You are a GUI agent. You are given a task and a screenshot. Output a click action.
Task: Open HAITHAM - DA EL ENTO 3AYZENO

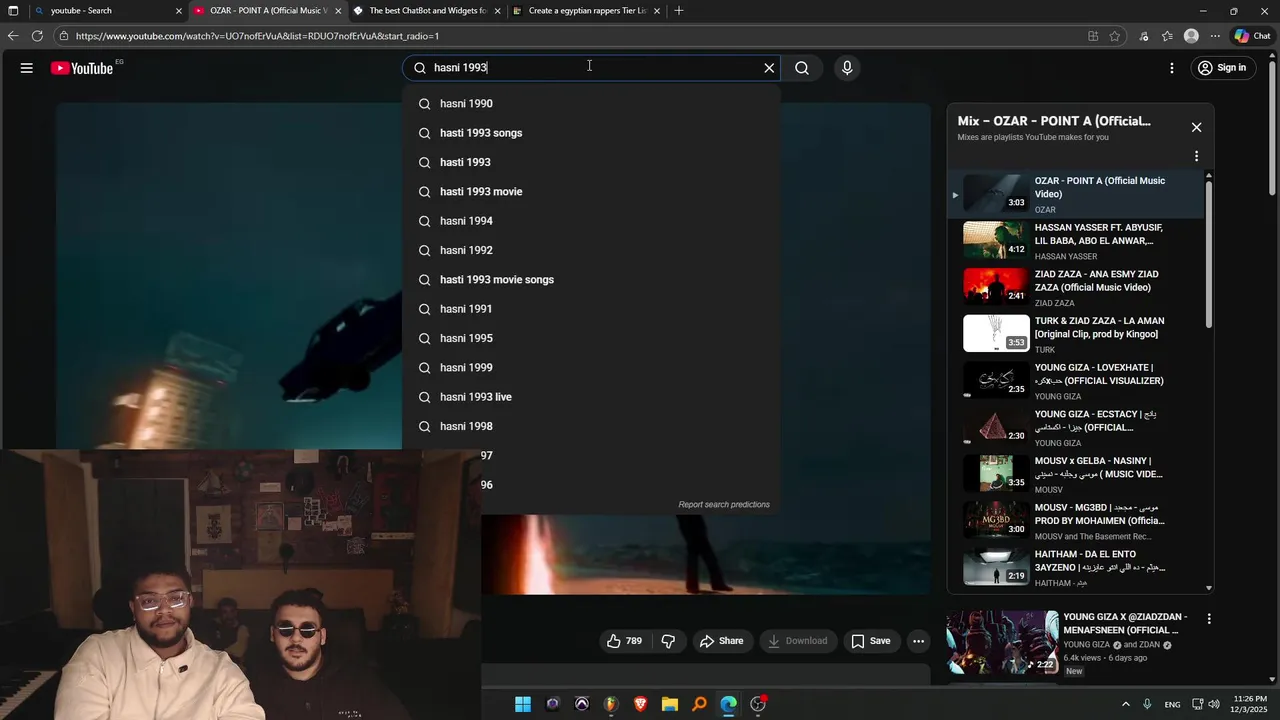tap(1078, 568)
